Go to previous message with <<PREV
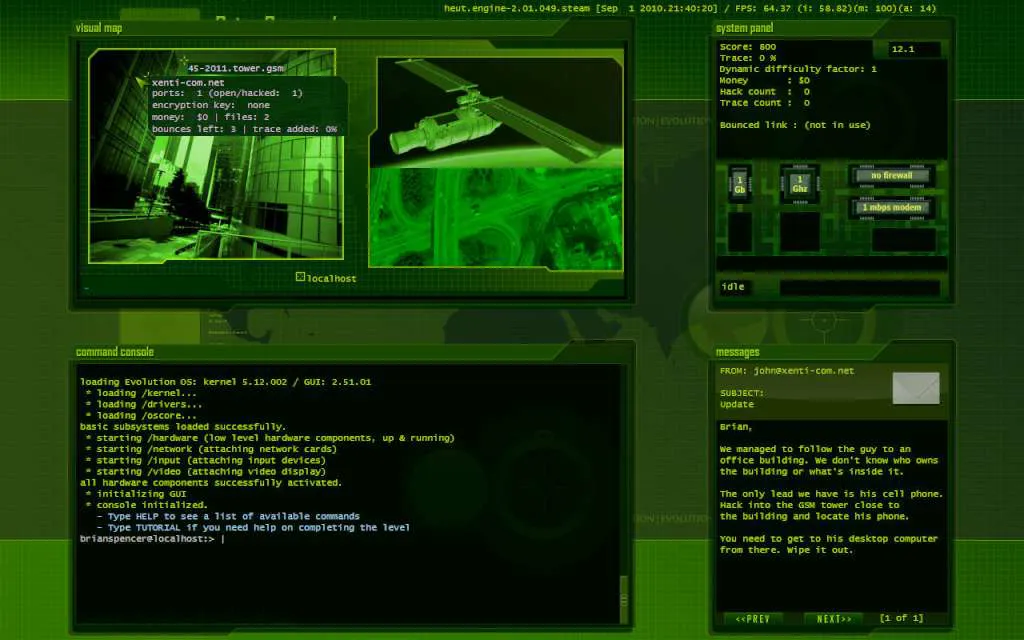This screenshot has width=1024, height=640. (752, 618)
